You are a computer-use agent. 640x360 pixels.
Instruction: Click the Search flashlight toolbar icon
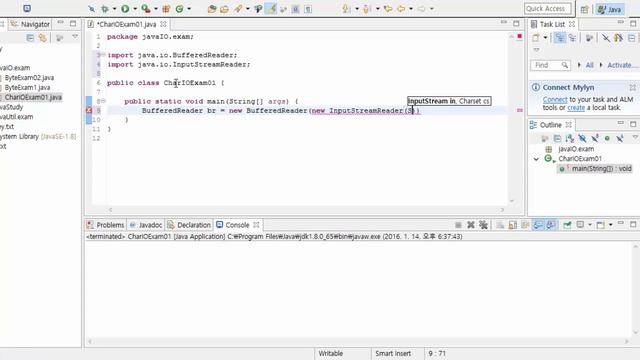pos(238,9)
